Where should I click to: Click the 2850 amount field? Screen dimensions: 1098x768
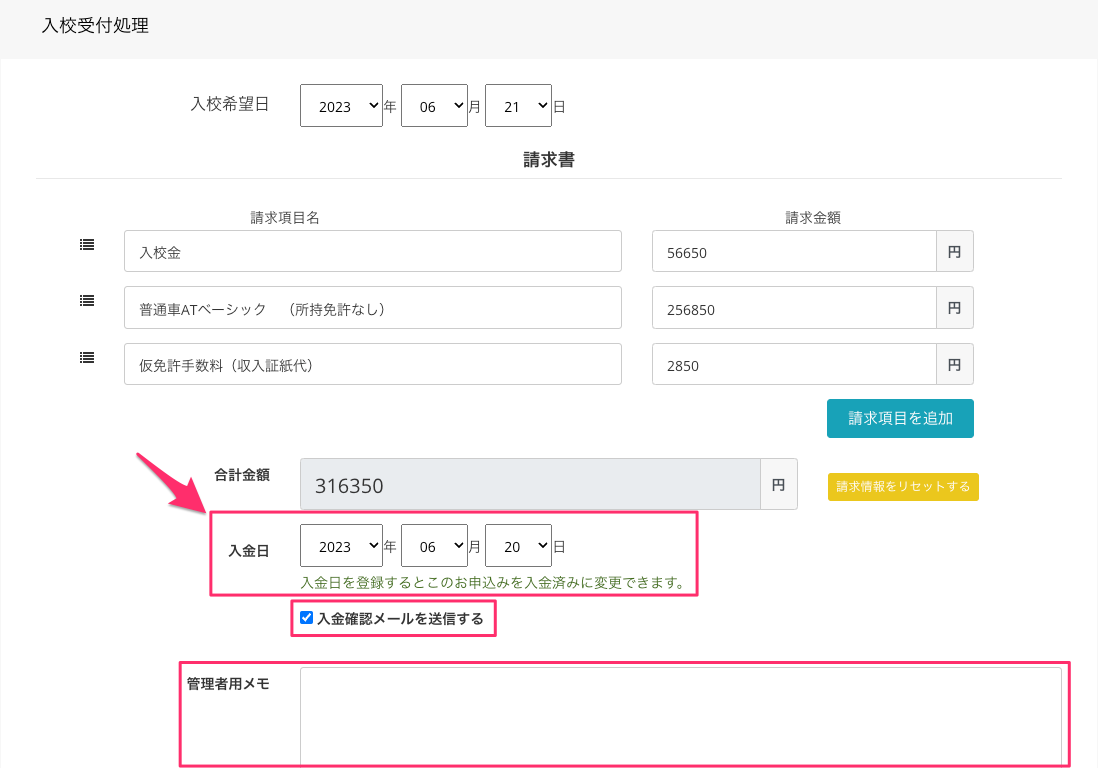pyautogui.click(x=793, y=364)
